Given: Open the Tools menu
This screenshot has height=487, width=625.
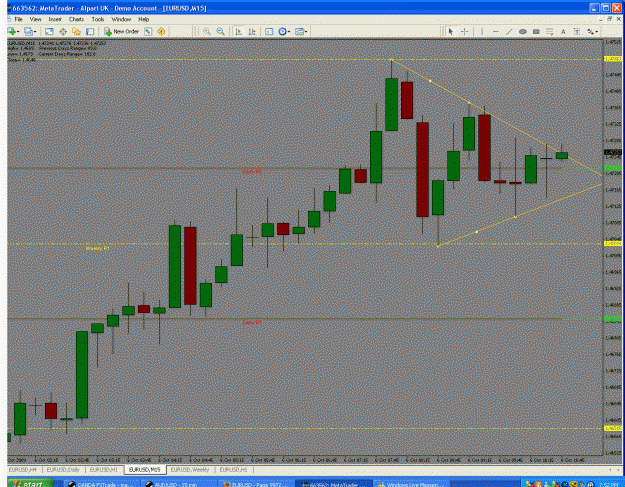Looking at the screenshot, I should [98, 19].
